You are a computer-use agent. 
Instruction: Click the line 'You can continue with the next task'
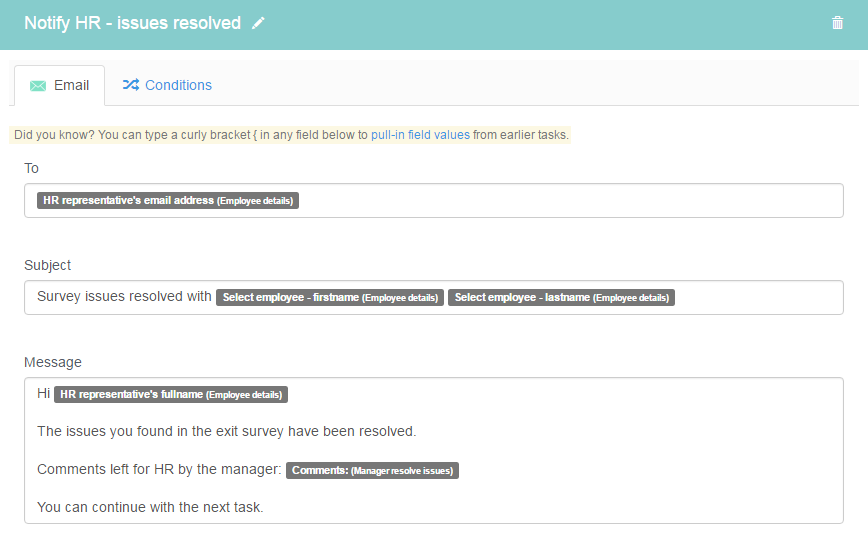(150, 507)
